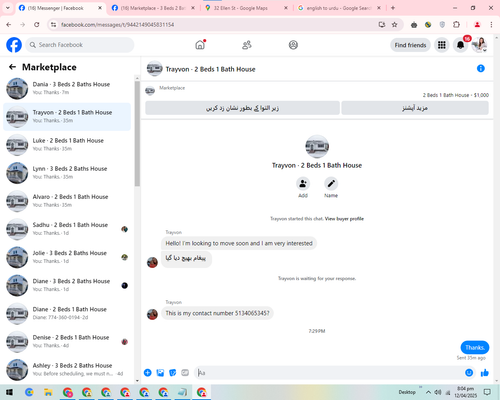
Task: Open the account profile picture menu
Action: click(480, 45)
